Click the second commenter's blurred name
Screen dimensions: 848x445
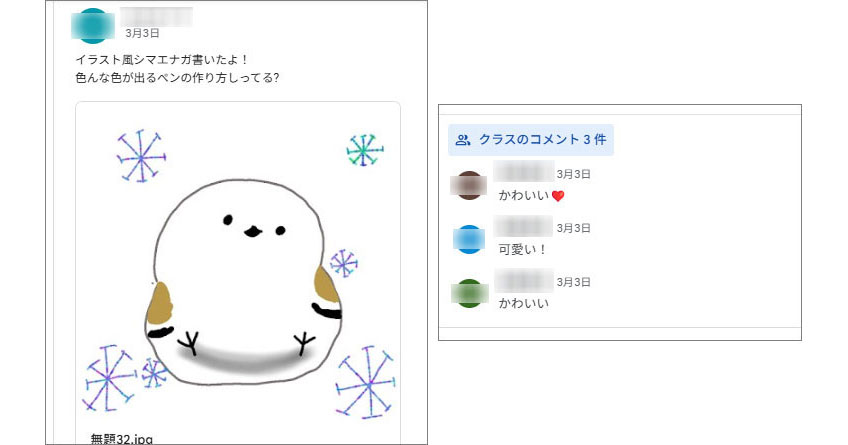coord(523,226)
